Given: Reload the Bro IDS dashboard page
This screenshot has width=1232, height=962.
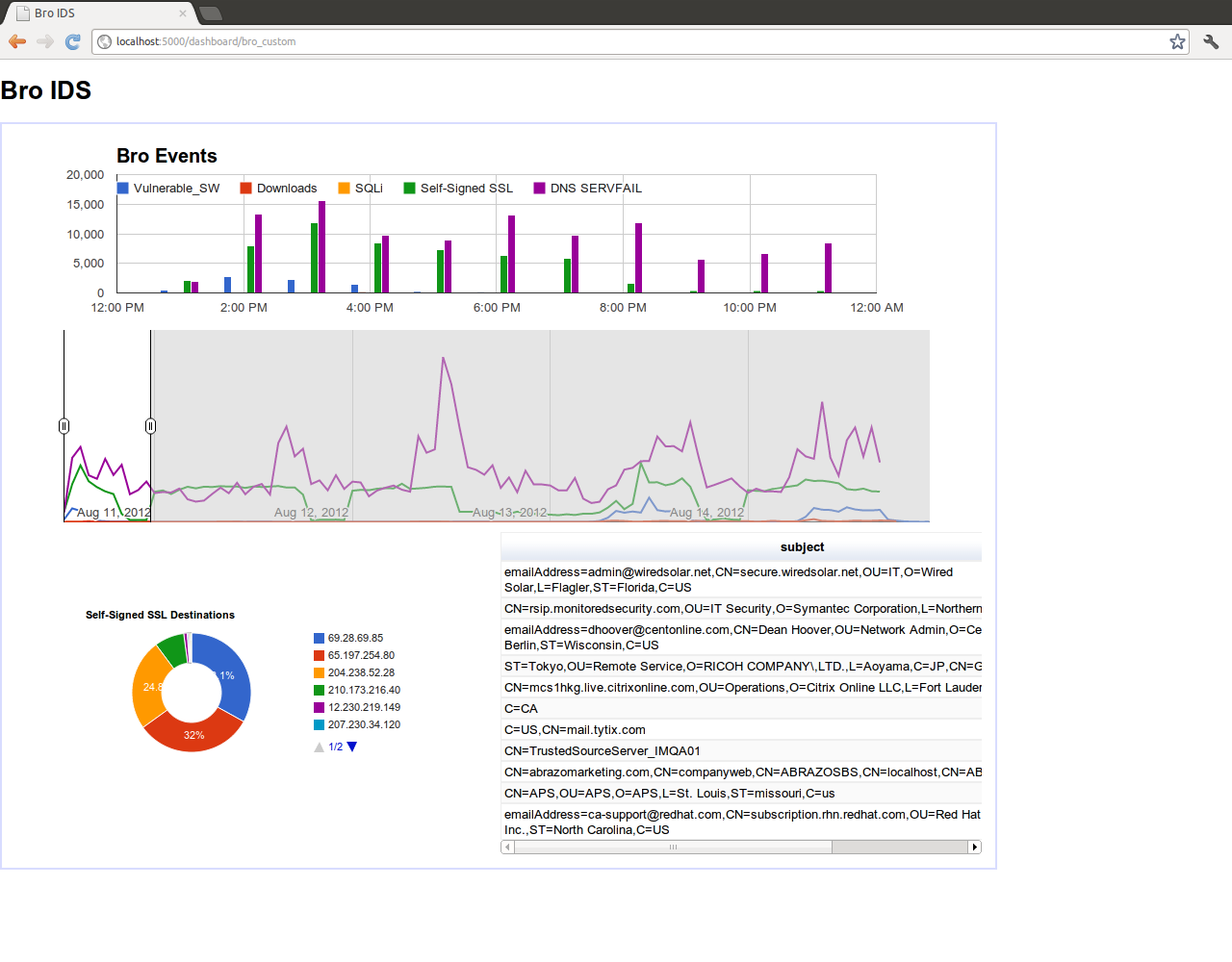Looking at the screenshot, I should (x=73, y=41).
